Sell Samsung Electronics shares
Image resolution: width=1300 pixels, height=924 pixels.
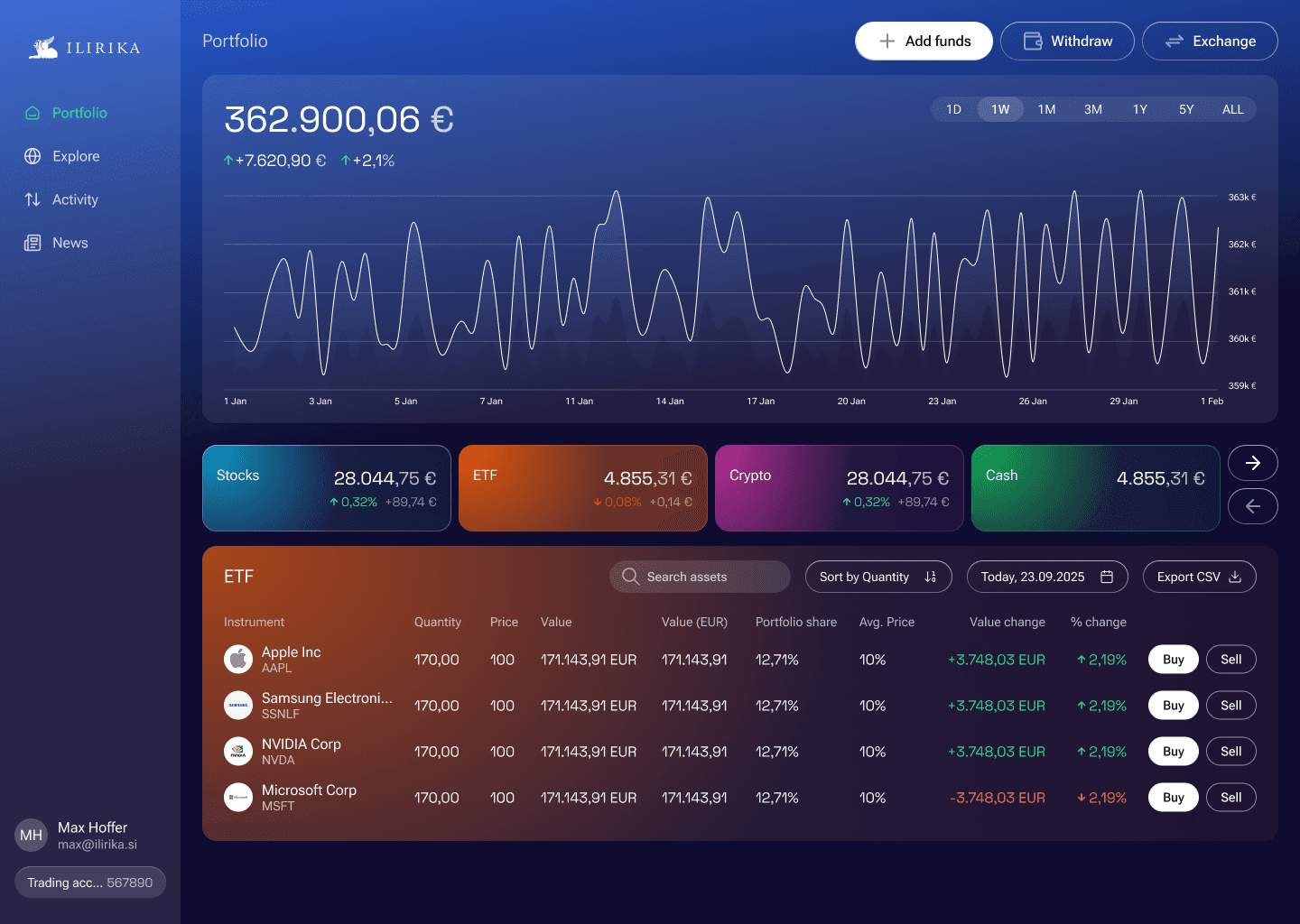1231,706
